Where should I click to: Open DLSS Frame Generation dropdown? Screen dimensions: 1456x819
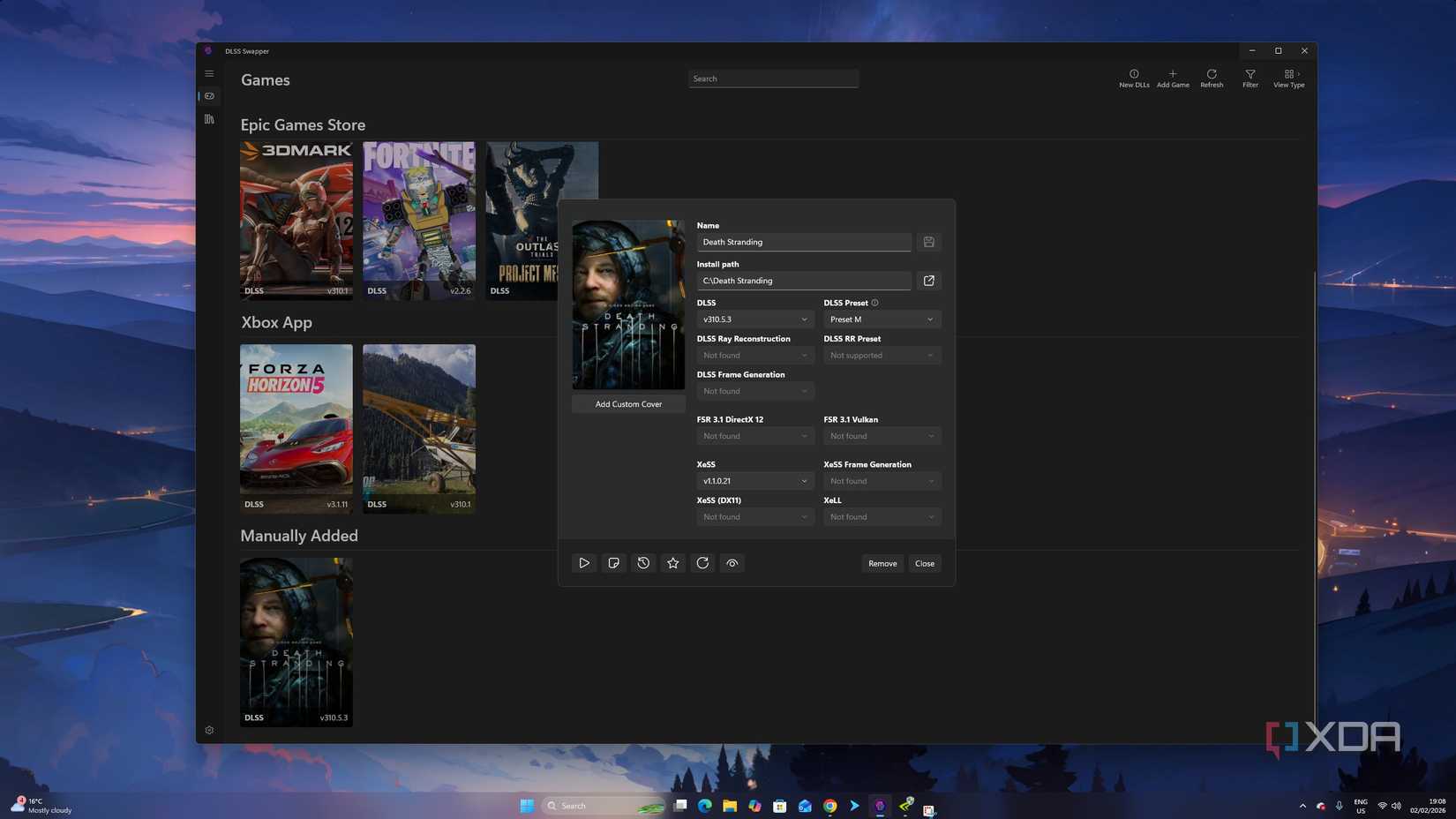point(755,391)
